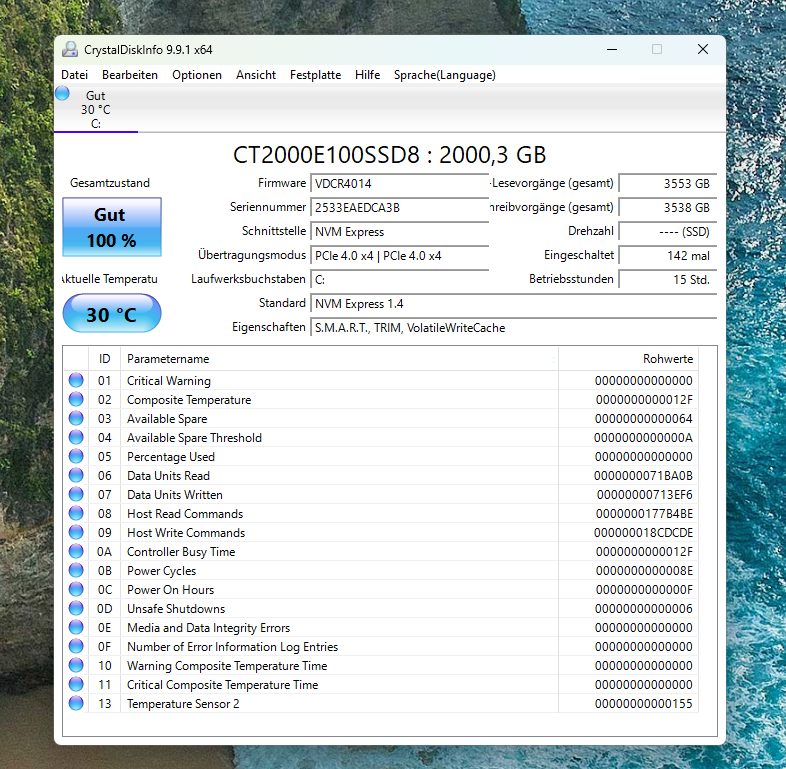Click the status orb for Power On Hours

click(76, 589)
